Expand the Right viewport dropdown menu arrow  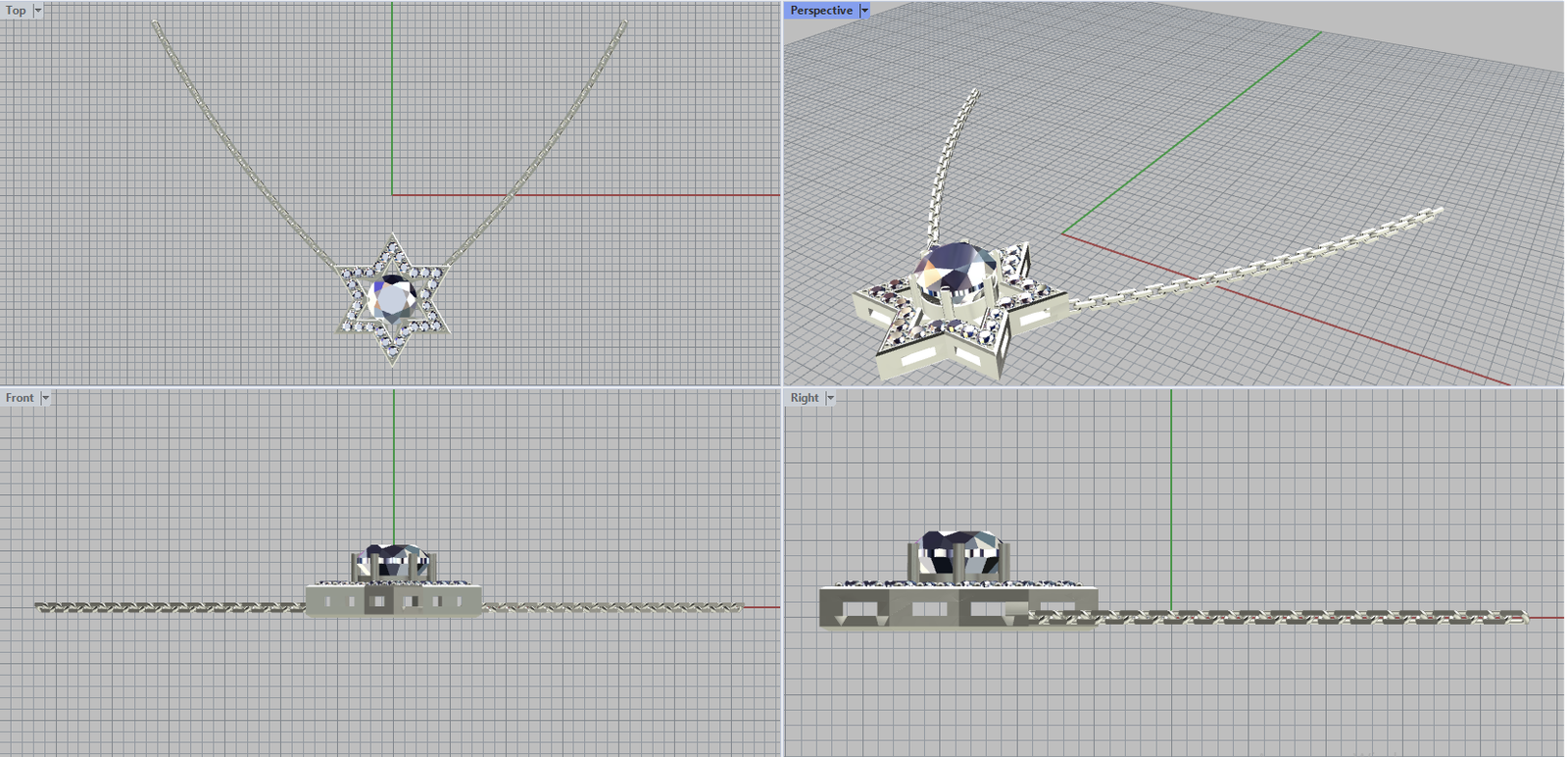[830, 398]
